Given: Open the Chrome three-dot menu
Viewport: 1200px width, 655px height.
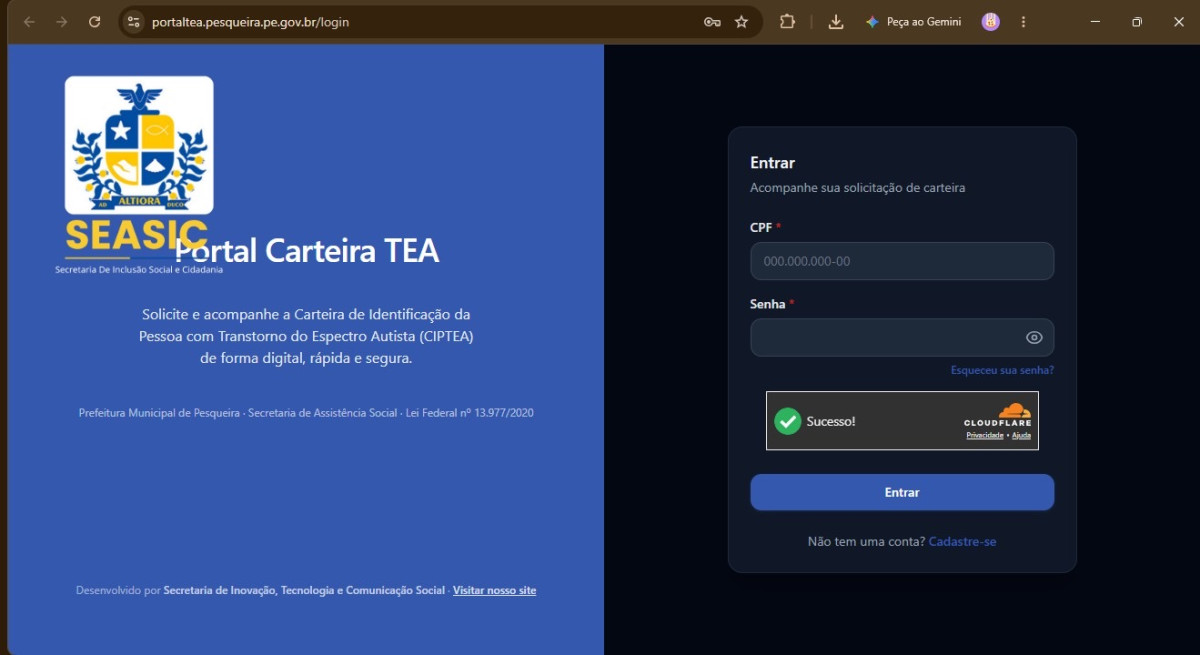Looking at the screenshot, I should click(1023, 21).
